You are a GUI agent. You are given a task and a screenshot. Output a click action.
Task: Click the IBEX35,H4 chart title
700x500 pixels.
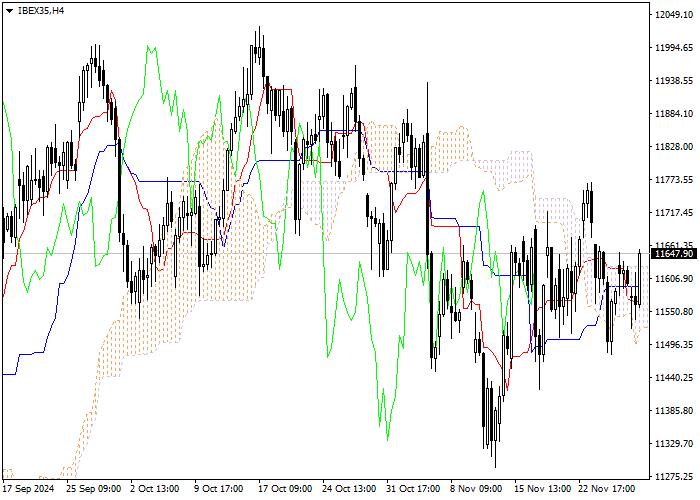click(41, 11)
